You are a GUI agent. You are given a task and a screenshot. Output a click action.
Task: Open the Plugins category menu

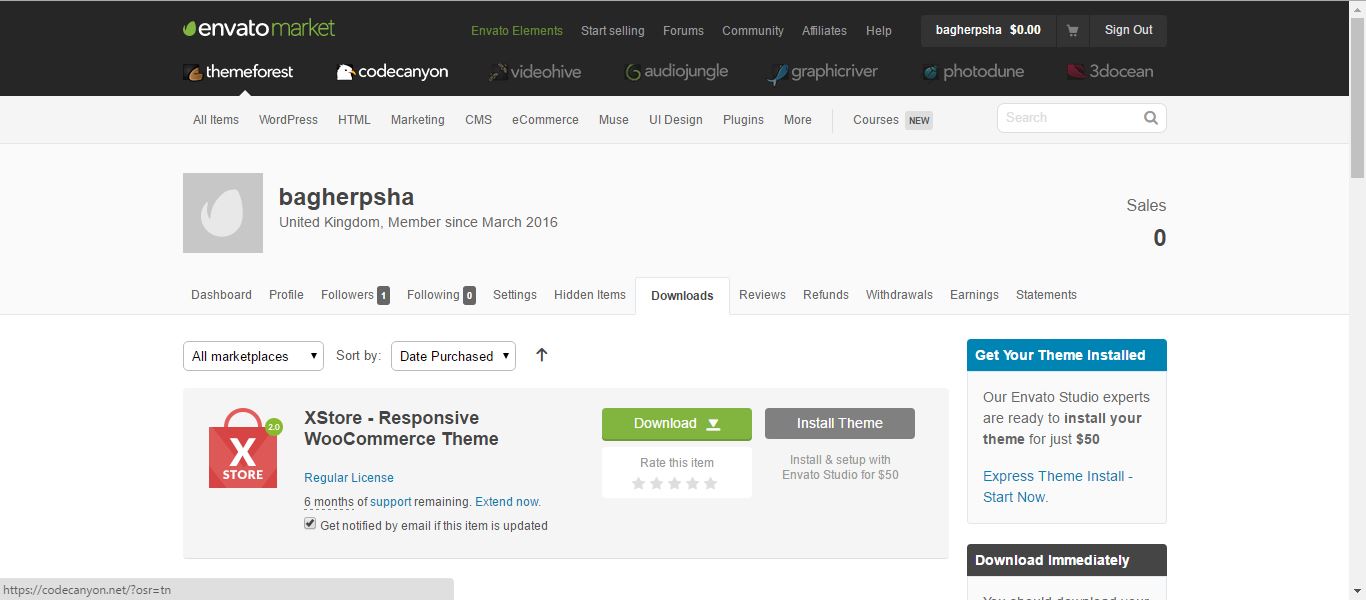tap(743, 120)
